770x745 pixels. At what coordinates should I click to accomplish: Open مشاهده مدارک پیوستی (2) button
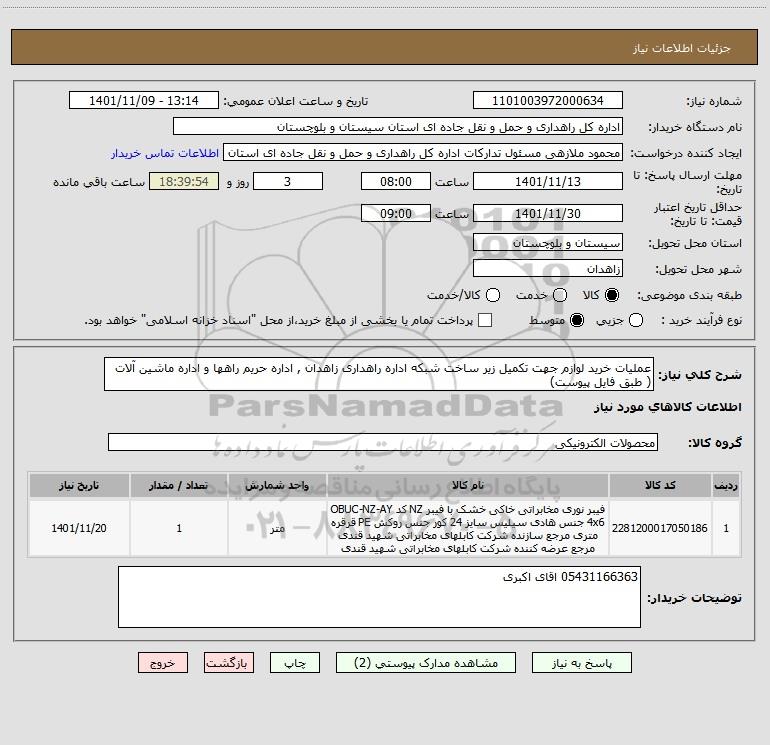coord(426,663)
